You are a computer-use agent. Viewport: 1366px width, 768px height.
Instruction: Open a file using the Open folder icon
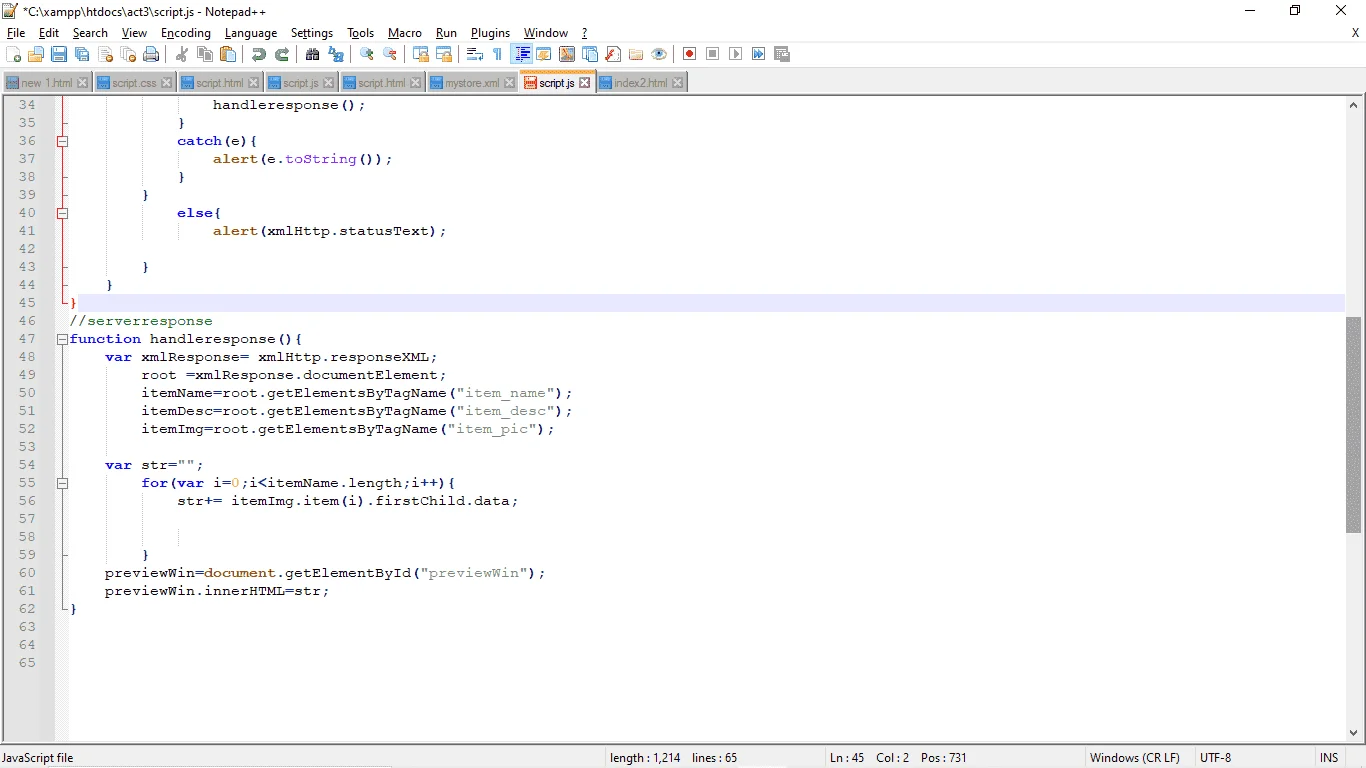[36, 54]
